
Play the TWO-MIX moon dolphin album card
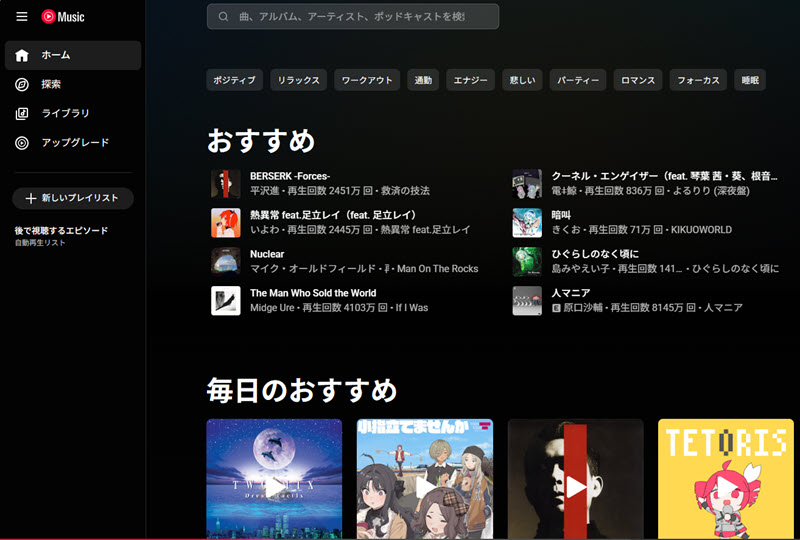click(274, 479)
